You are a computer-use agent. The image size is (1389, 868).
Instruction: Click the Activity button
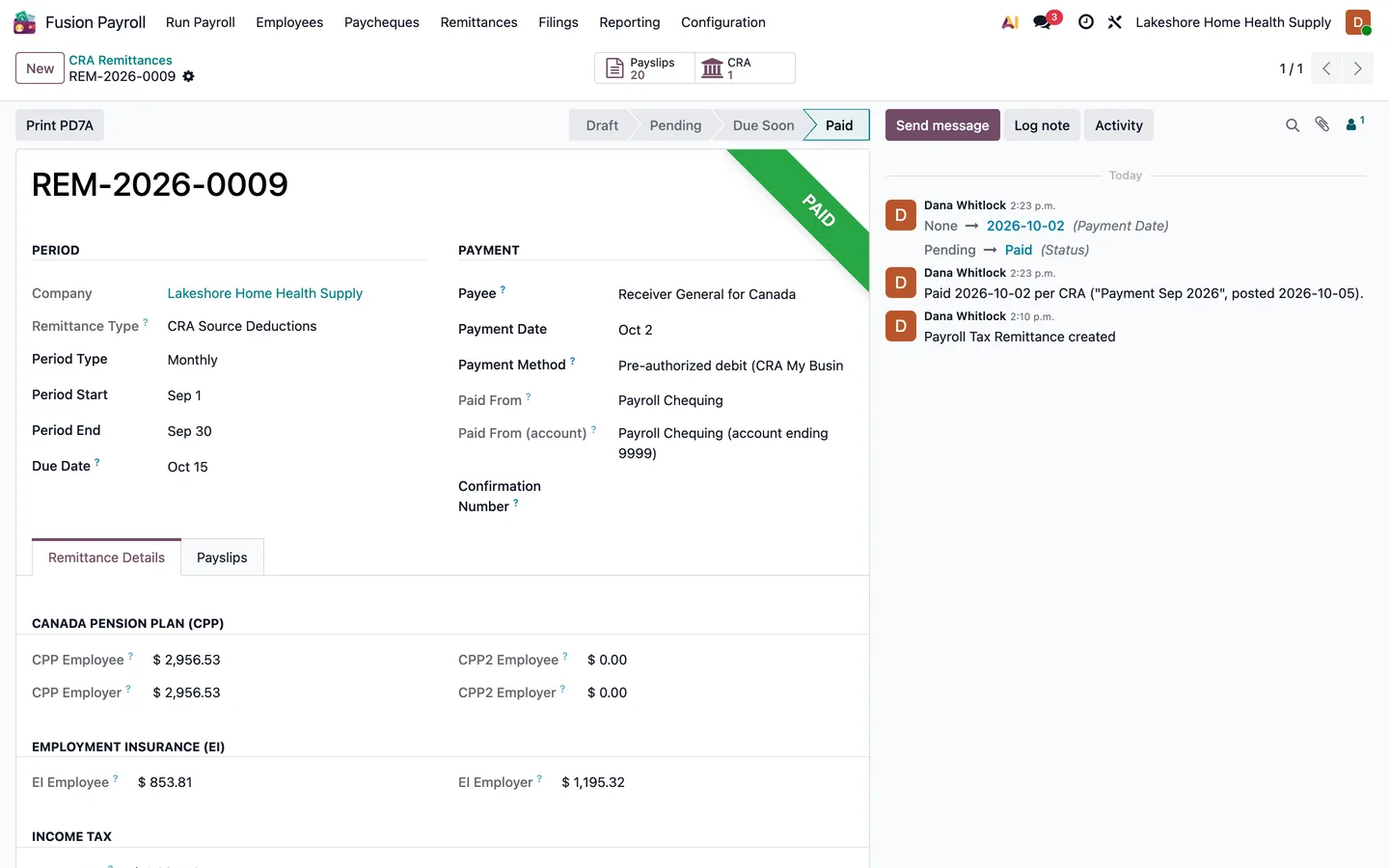[x=1119, y=125]
